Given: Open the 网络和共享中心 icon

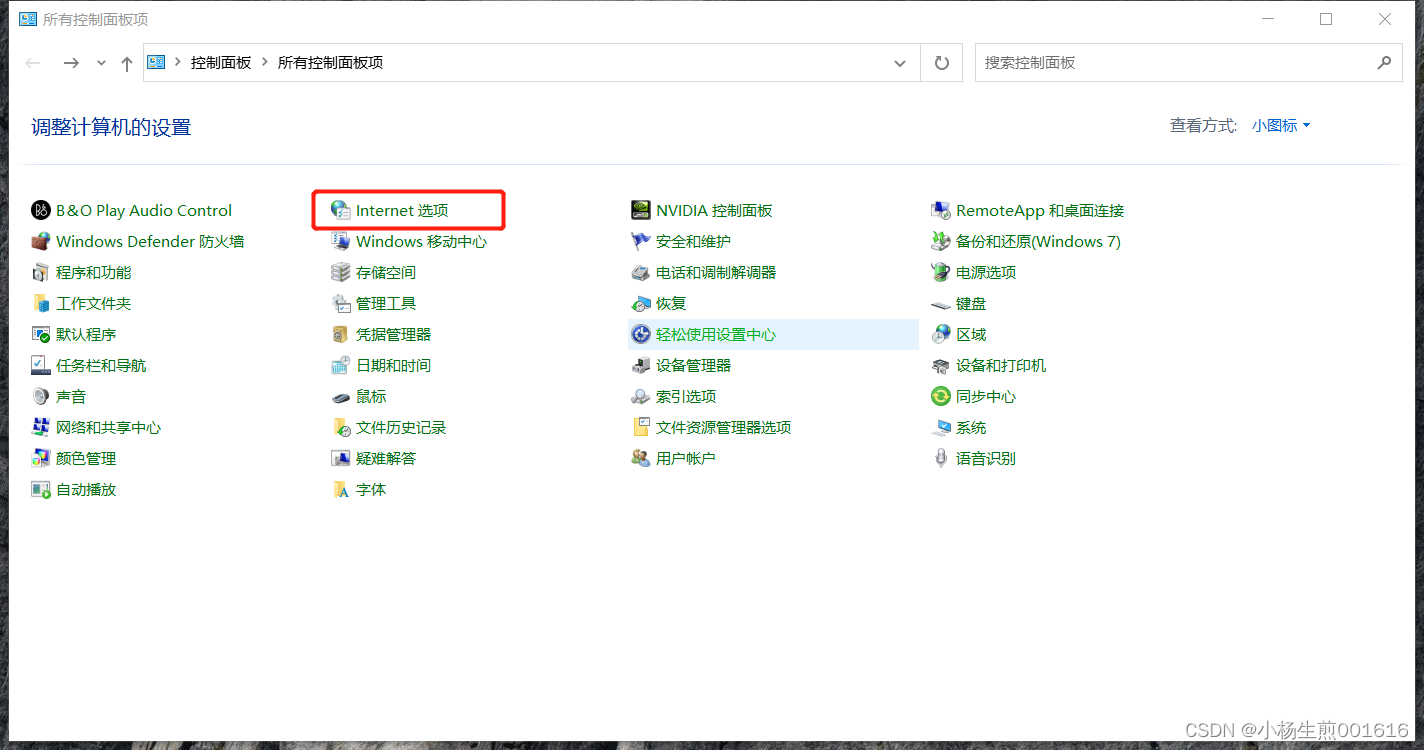Looking at the screenshot, I should 41,427.
